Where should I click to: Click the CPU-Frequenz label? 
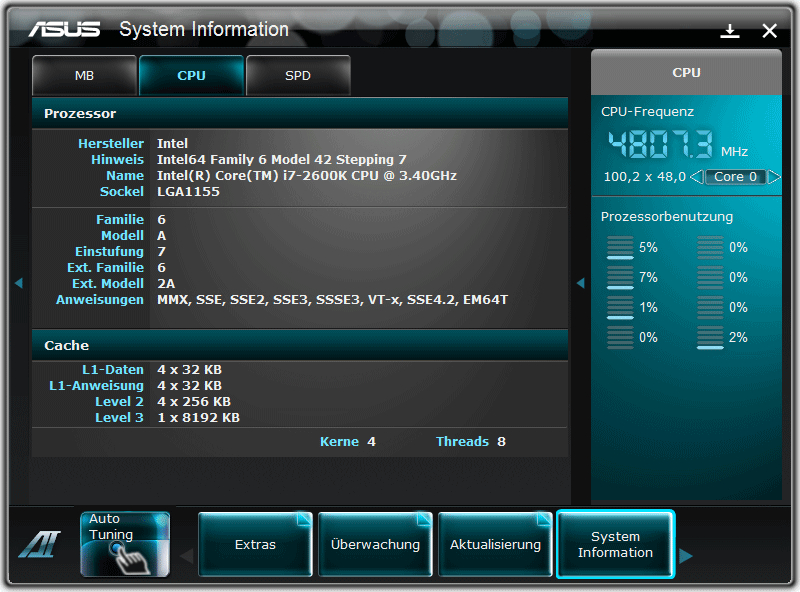647,112
